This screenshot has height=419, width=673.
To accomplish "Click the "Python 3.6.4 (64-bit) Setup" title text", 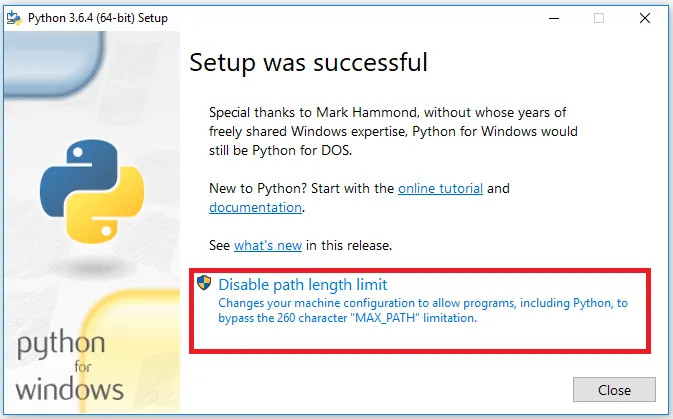I will 98,18.
